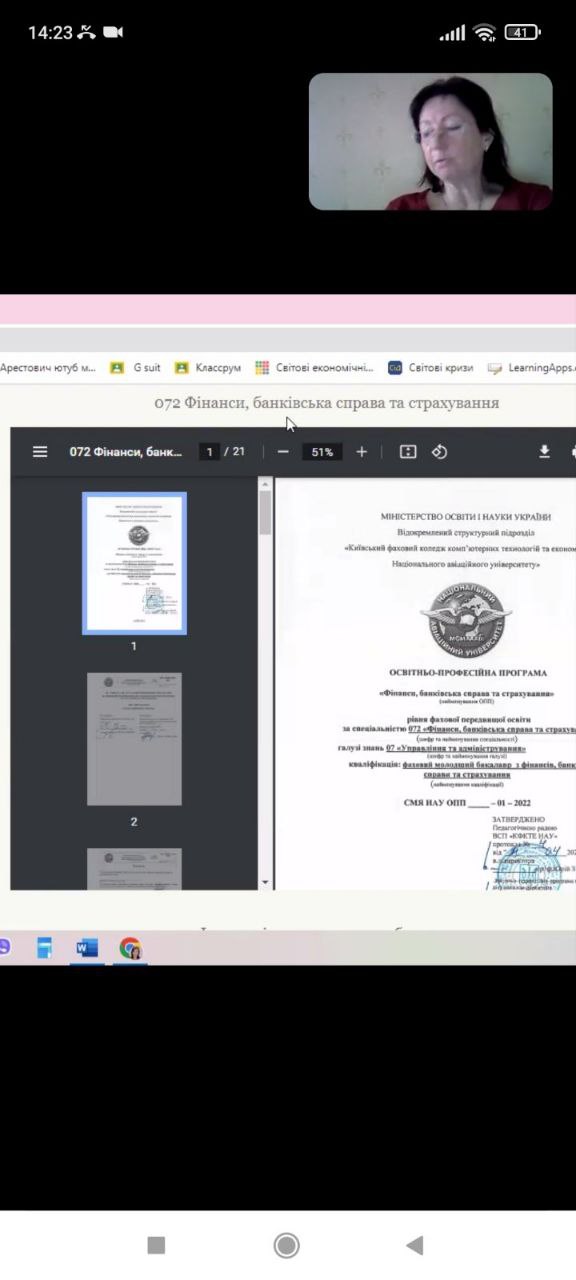The image size is (576, 1280).
Task: Open the G suit bookmark
Action: point(135,367)
